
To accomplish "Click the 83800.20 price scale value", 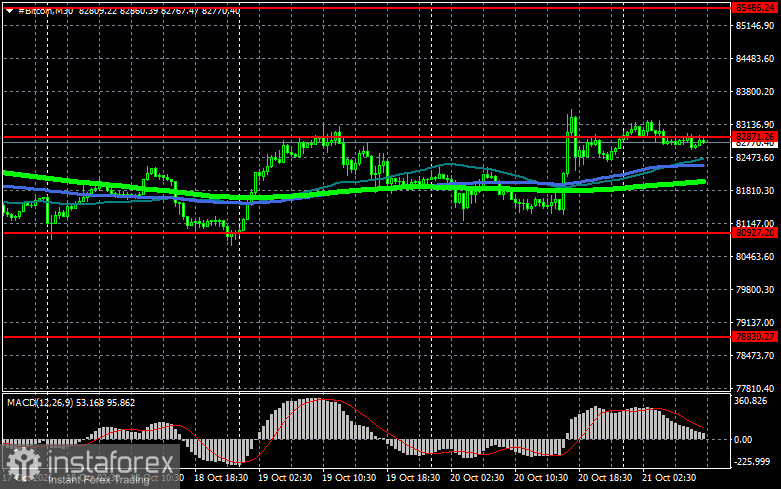I will 755,92.
